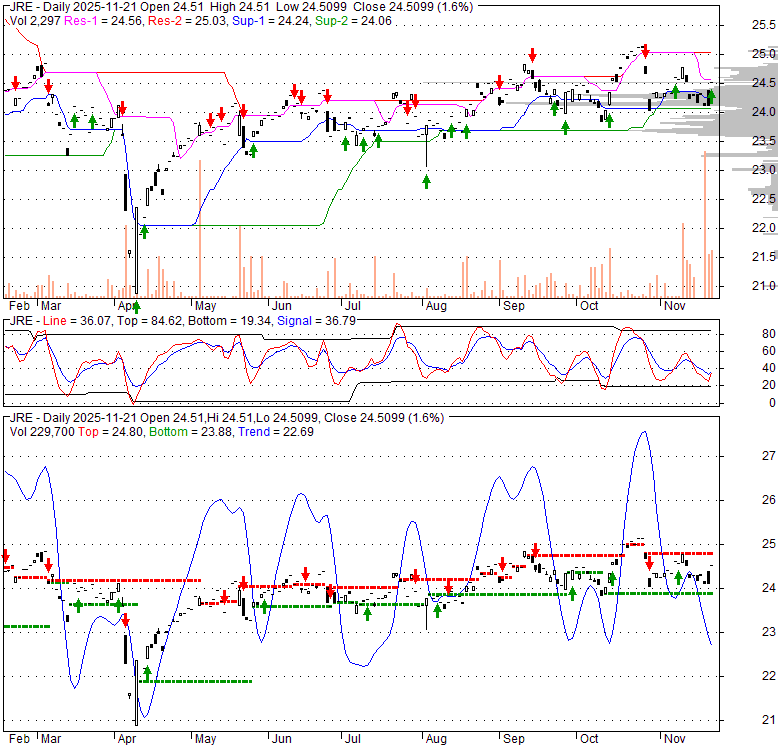Click the red sell arrow at the late-October peak in top chart
Image resolution: width=780 pixels, height=745 pixels.
click(x=645, y=50)
